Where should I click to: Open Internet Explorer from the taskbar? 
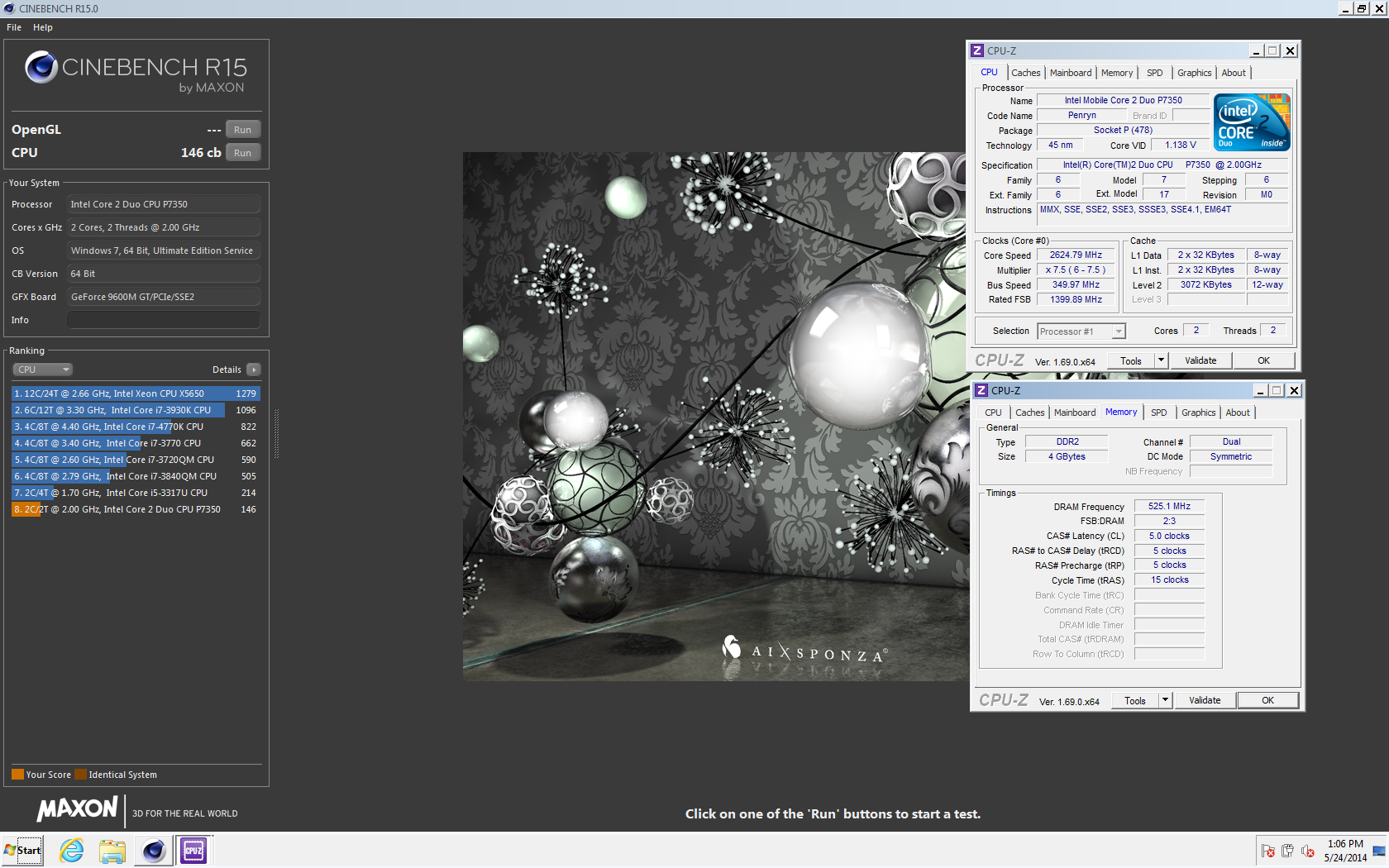click(x=72, y=851)
